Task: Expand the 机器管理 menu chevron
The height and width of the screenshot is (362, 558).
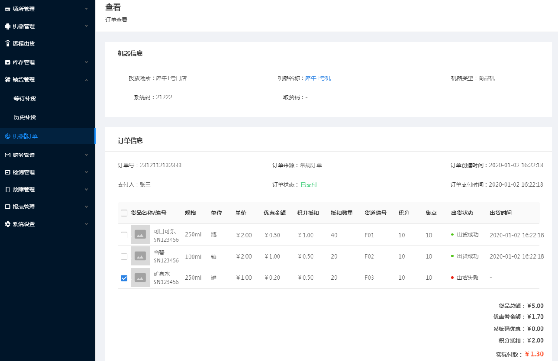Action: point(86,26)
